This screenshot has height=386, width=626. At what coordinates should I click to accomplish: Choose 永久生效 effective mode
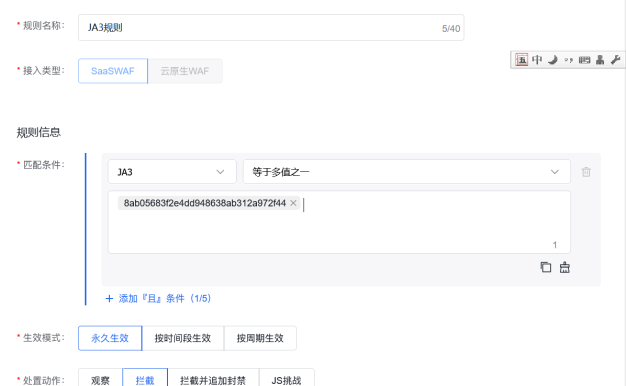click(x=110, y=338)
